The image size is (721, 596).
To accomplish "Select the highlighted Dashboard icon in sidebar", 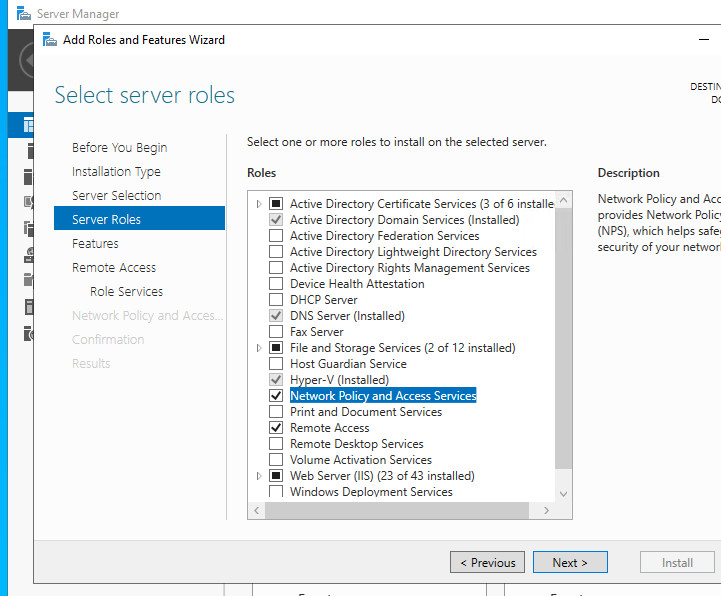I will pyautogui.click(x=26, y=125).
